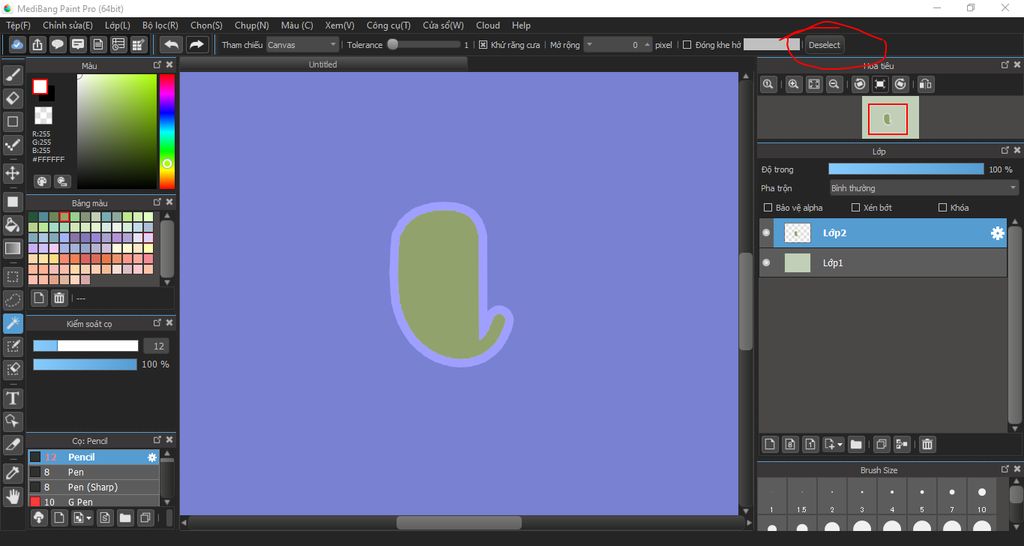The height and width of the screenshot is (546, 1024).
Task: Open Lớp2 layer settings gear
Action: (997, 233)
